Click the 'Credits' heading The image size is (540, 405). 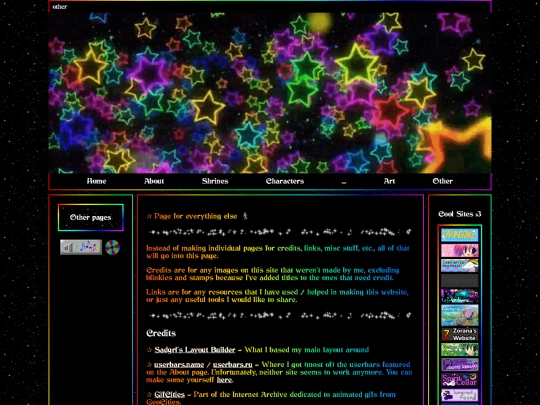coord(161,333)
